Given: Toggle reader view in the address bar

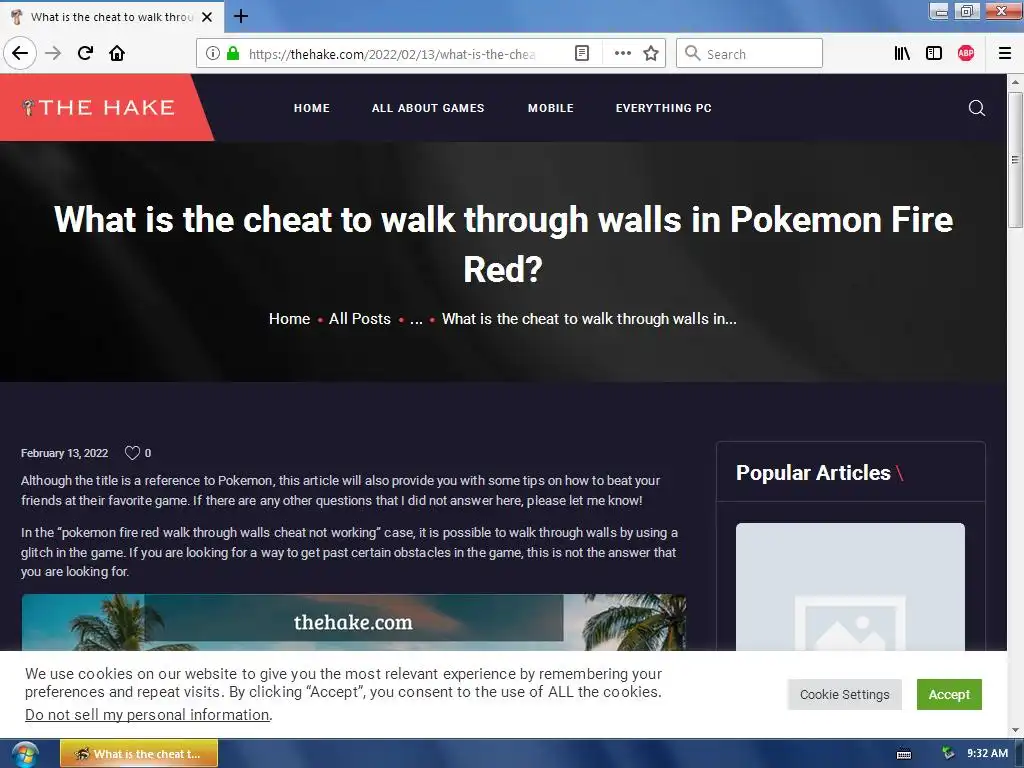Looking at the screenshot, I should tap(582, 53).
